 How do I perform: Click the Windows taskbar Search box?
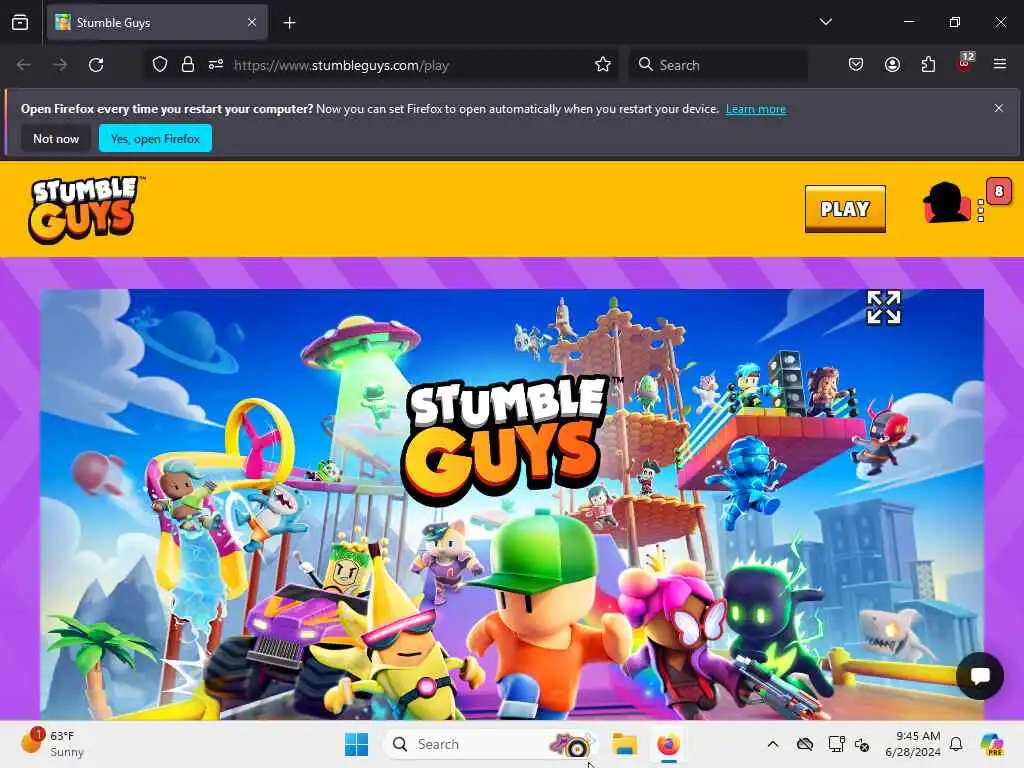tap(490, 744)
